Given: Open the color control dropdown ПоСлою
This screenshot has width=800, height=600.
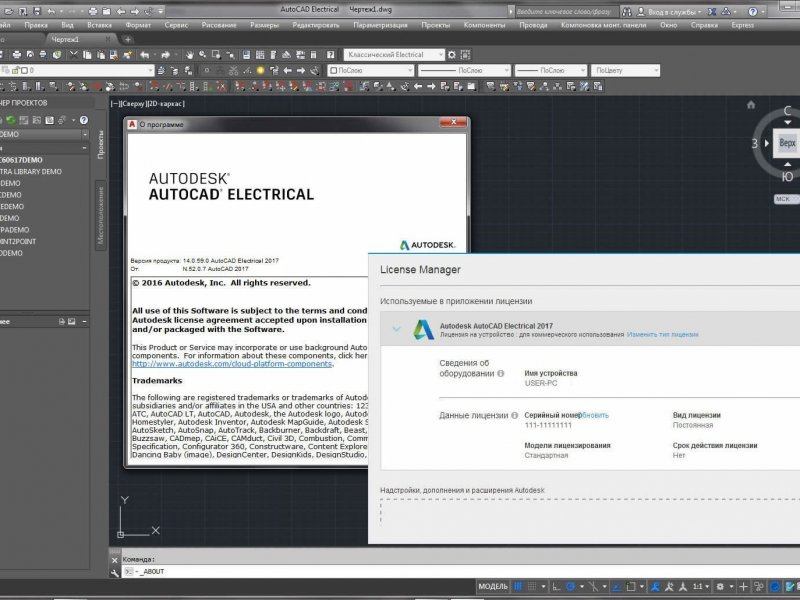Looking at the screenshot, I should click(x=370, y=70).
